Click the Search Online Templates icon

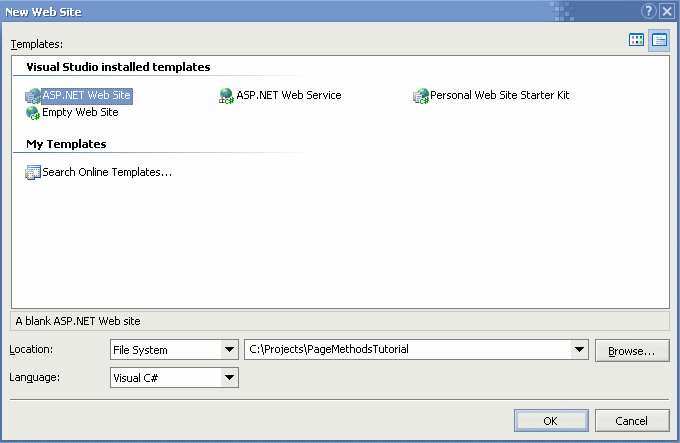[x=33, y=172]
